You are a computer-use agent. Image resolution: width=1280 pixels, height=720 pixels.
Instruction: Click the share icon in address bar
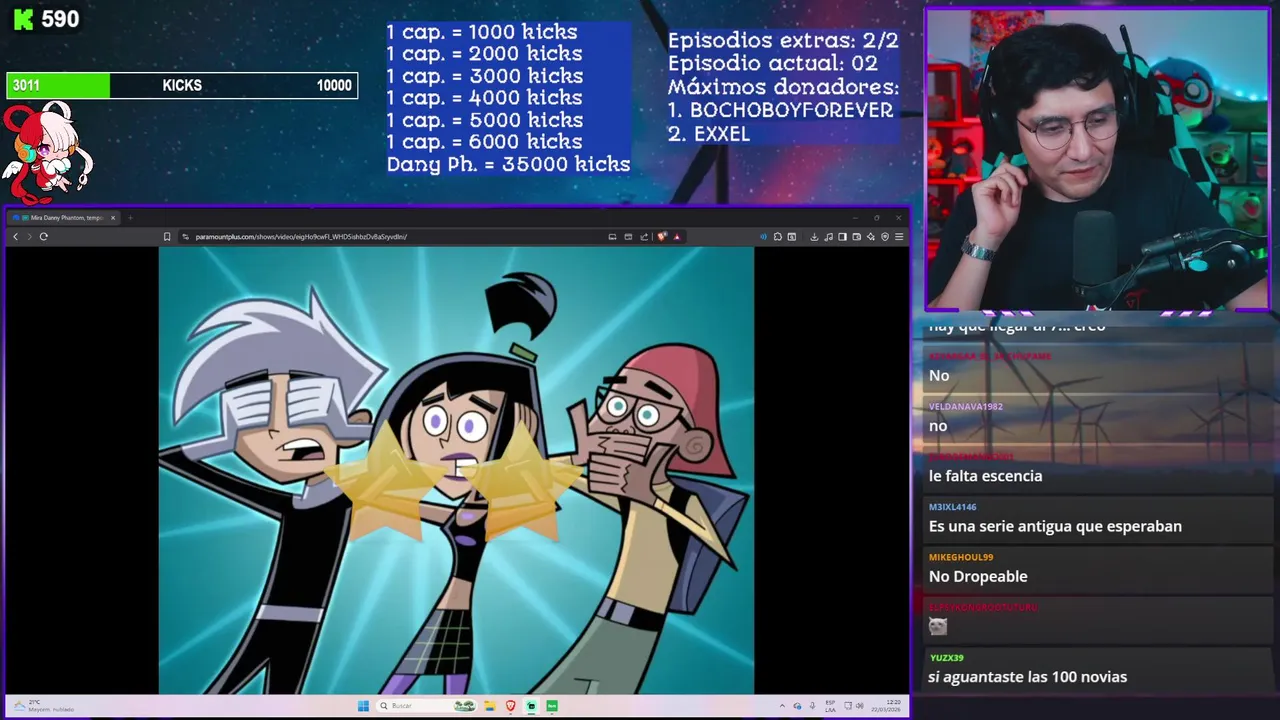(644, 237)
